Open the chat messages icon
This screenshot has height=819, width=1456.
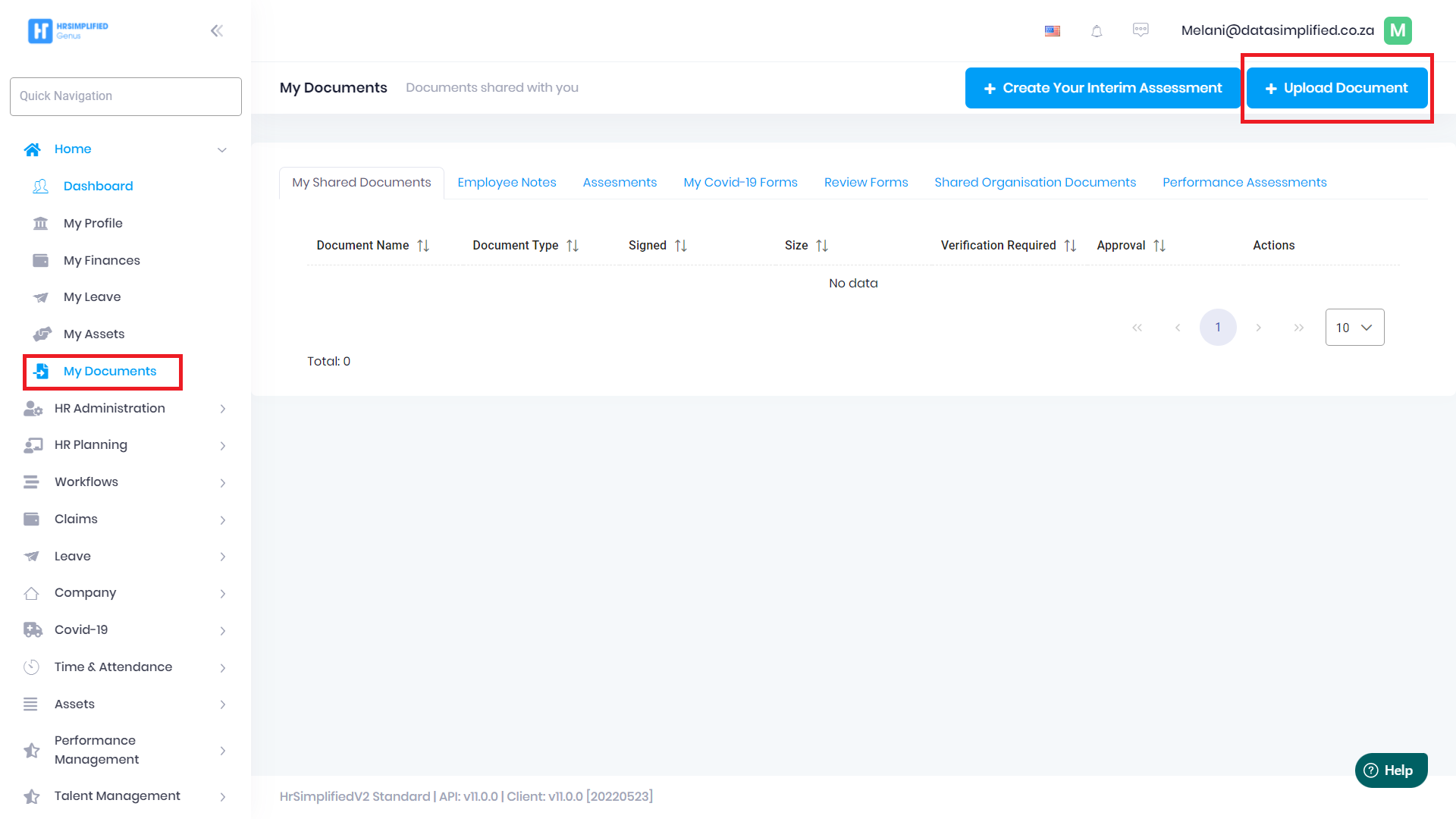1141,30
